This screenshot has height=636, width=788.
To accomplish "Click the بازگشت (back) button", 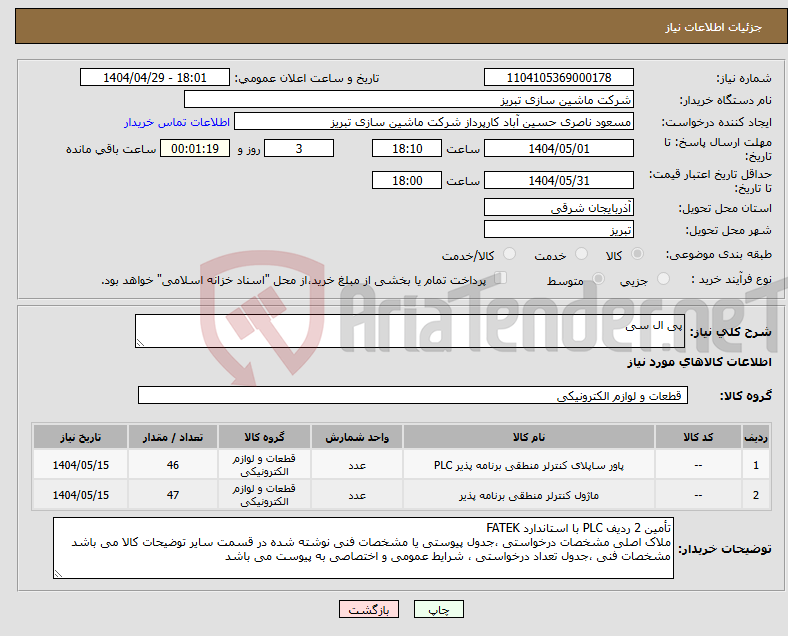I will tap(369, 609).
